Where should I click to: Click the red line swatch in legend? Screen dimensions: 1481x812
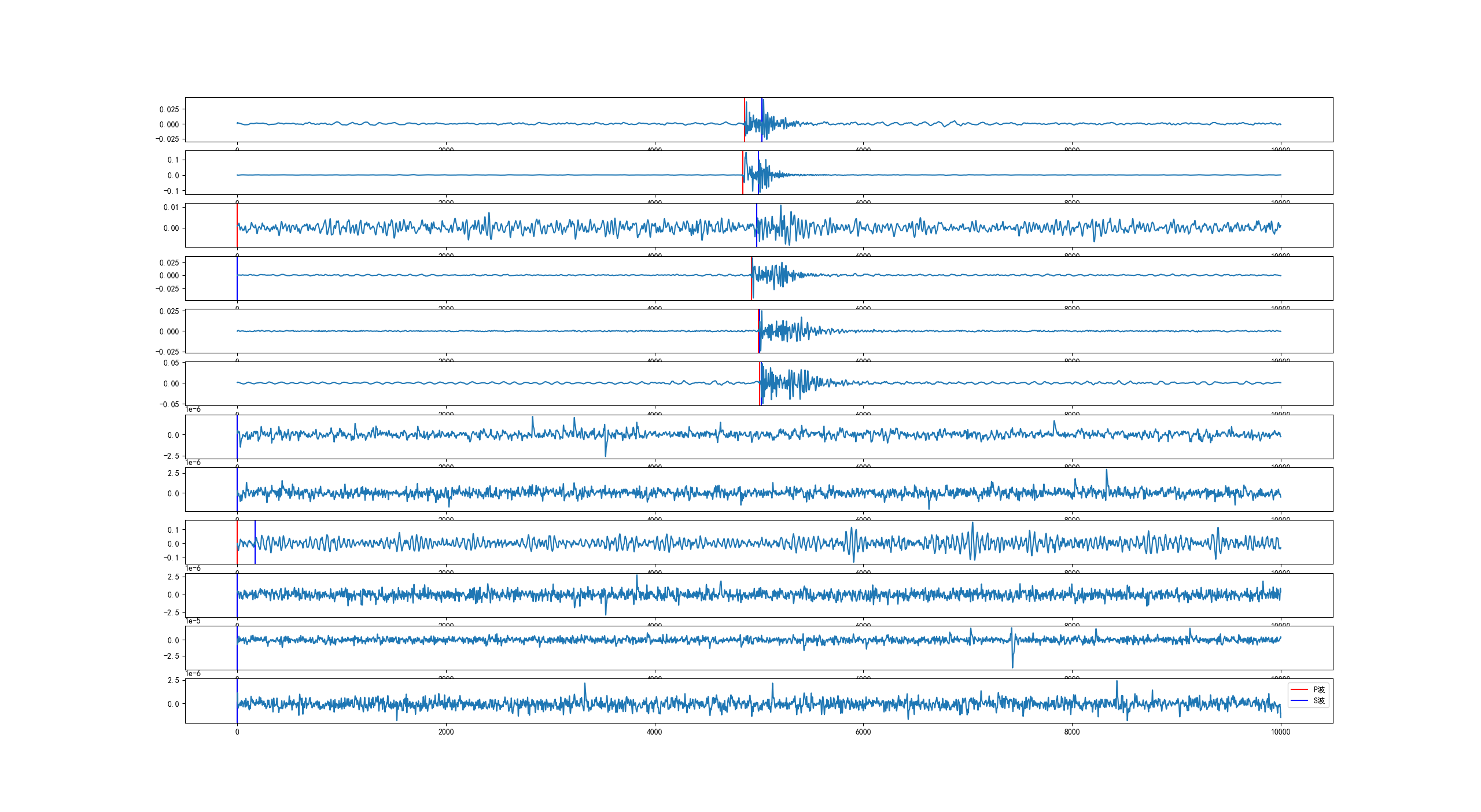point(1299,689)
